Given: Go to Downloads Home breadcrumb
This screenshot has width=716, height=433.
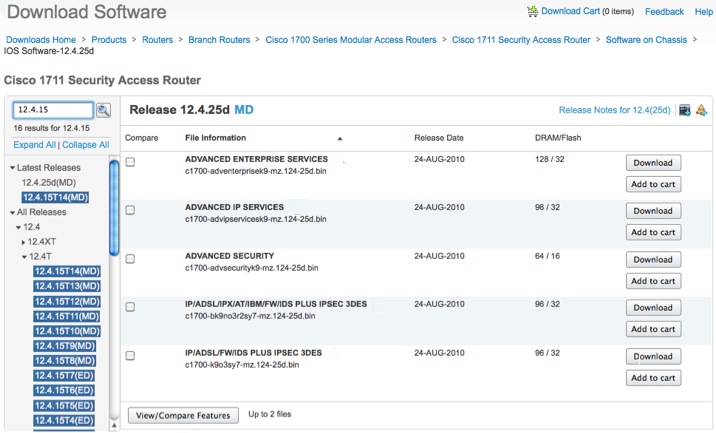Looking at the screenshot, I should 41,40.
